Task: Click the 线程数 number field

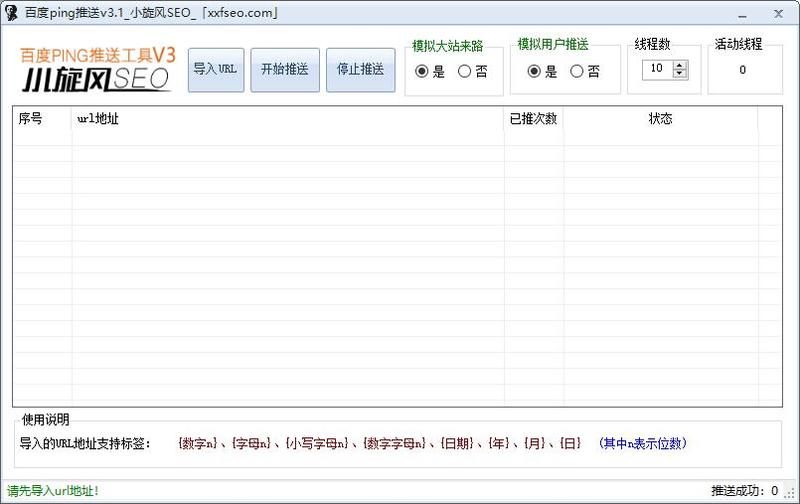Action: click(x=657, y=70)
